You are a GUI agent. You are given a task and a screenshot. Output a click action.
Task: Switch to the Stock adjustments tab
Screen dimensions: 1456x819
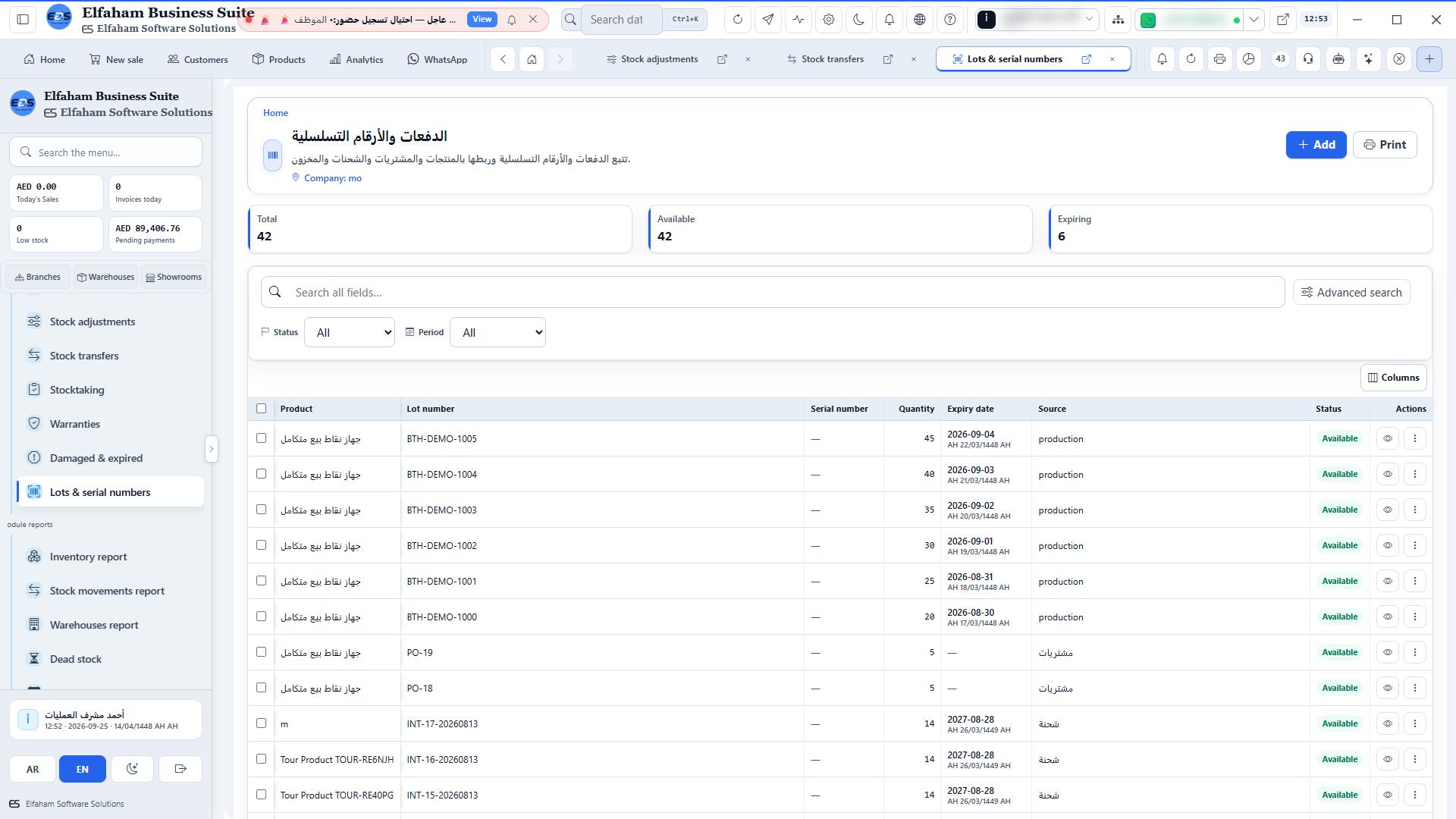pyautogui.click(x=659, y=59)
